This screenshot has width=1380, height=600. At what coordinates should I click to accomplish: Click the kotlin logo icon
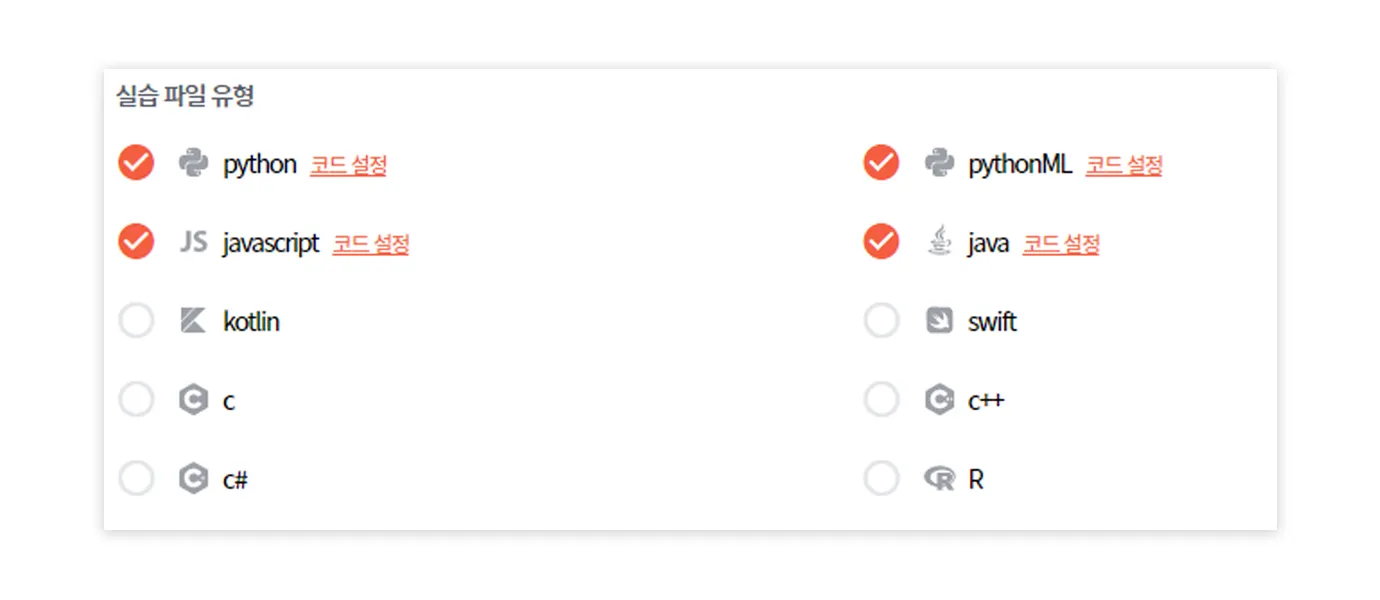click(193, 321)
